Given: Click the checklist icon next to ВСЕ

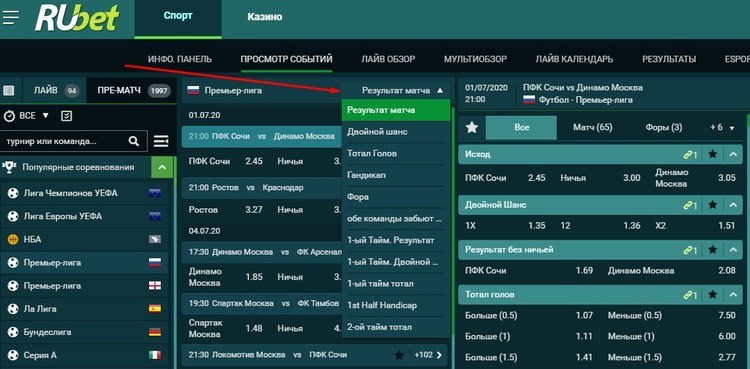Looking at the screenshot, I should (66, 115).
